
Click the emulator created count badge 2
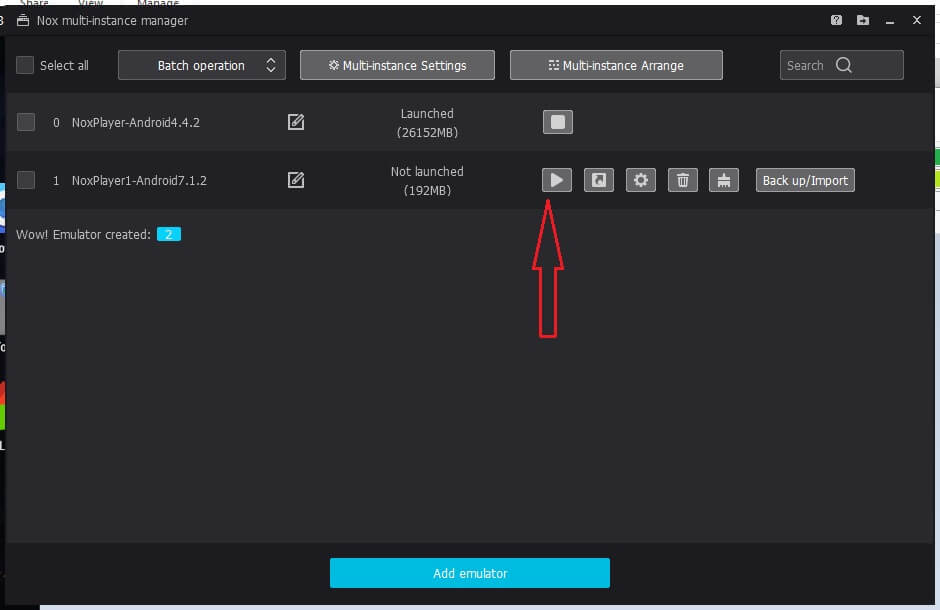(168, 234)
